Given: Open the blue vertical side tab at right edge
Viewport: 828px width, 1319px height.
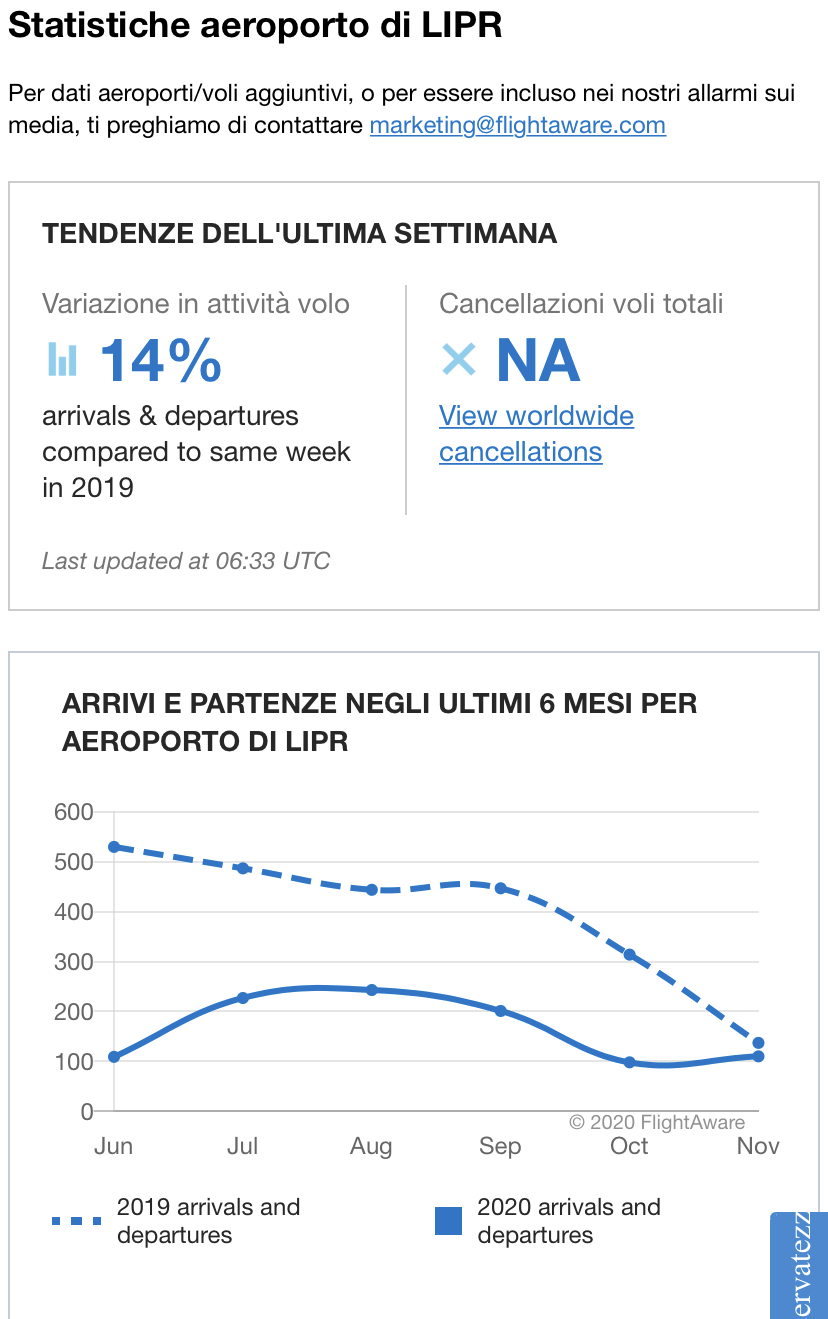Looking at the screenshot, I should click(x=799, y=1265).
